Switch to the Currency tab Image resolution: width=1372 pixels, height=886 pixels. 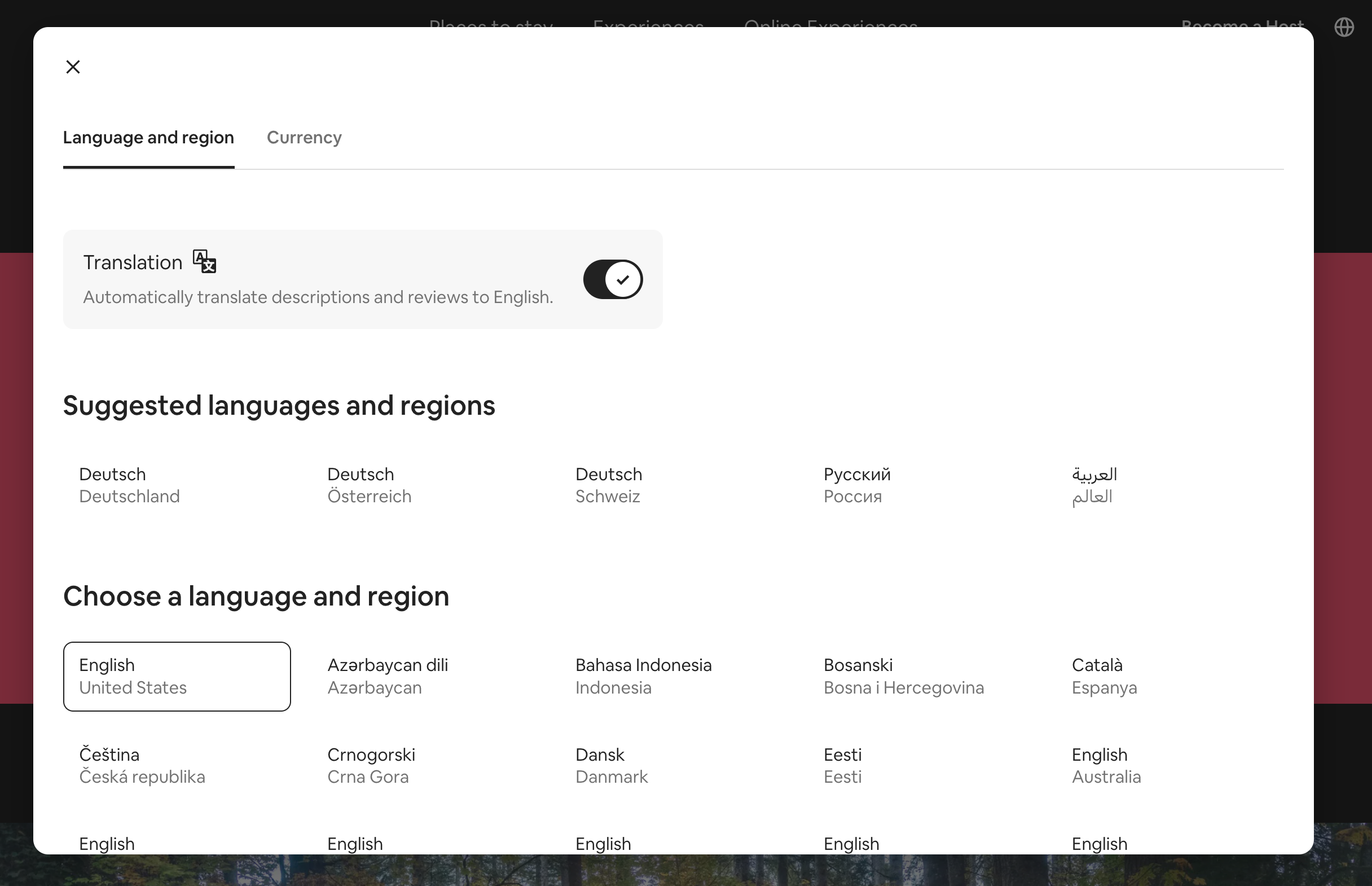(x=304, y=138)
